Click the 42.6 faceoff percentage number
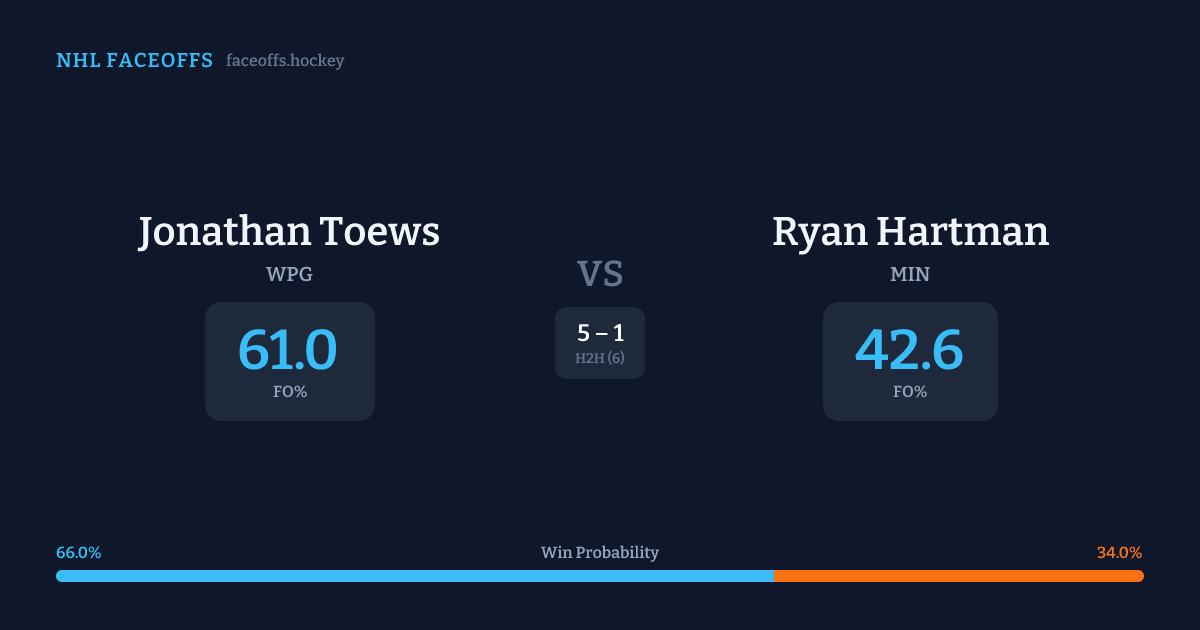This screenshot has width=1200, height=630. [909, 350]
